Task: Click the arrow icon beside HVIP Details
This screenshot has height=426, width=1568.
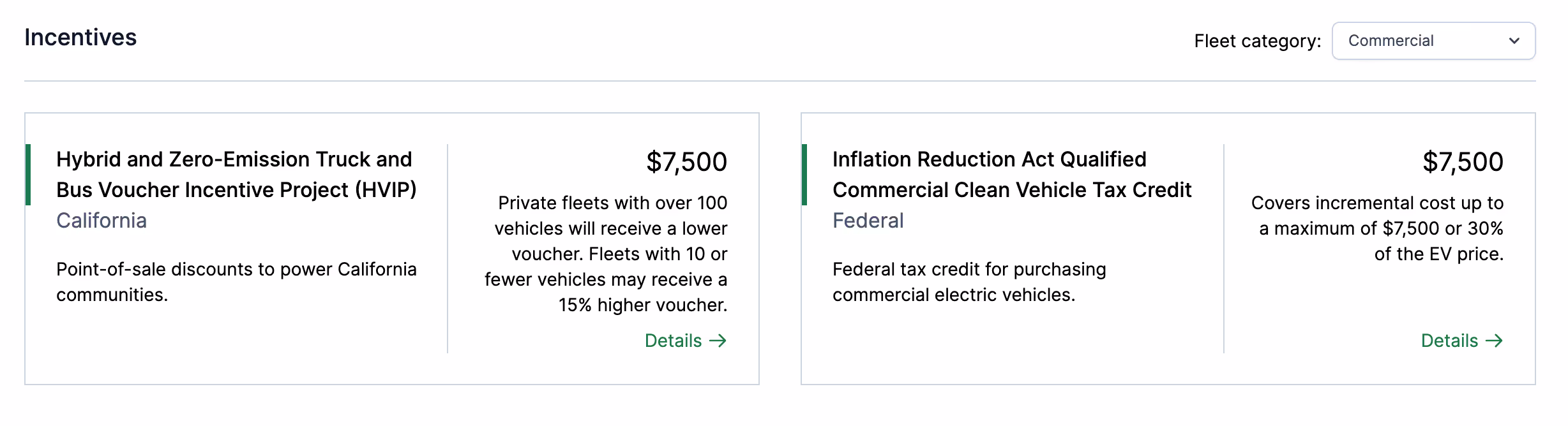Action: pyautogui.click(x=718, y=341)
